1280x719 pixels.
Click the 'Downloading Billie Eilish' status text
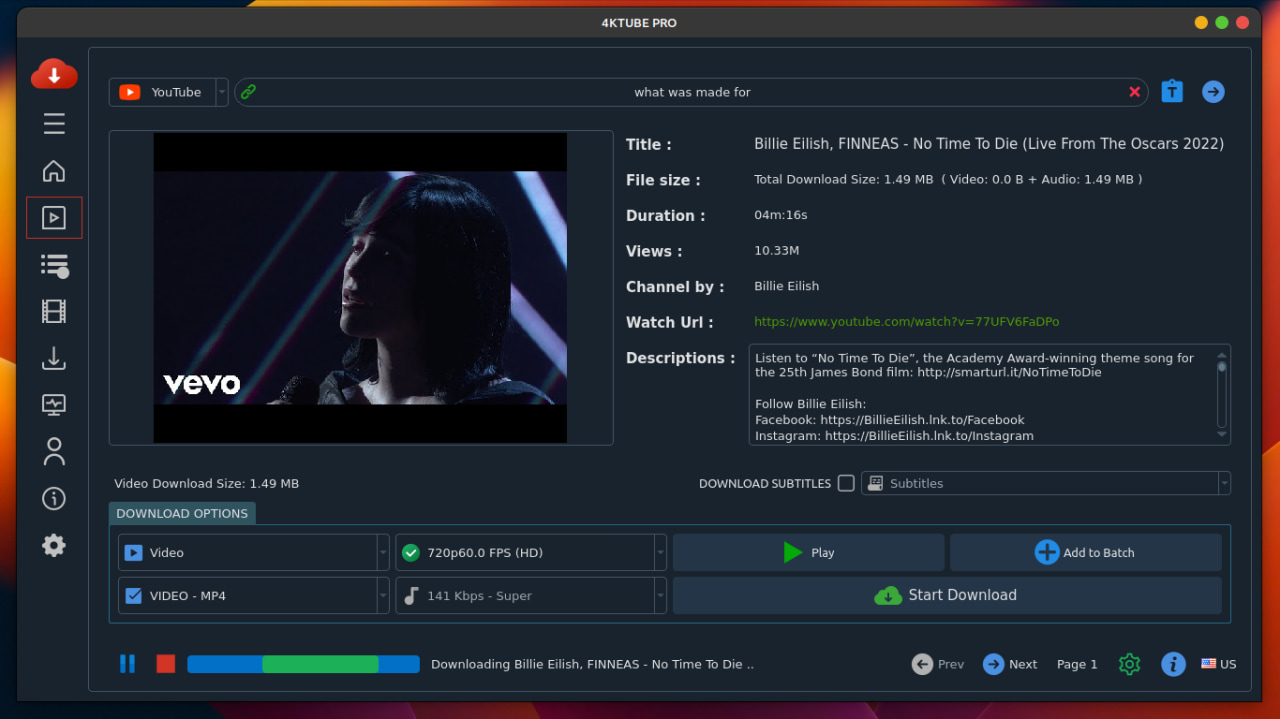click(x=592, y=664)
